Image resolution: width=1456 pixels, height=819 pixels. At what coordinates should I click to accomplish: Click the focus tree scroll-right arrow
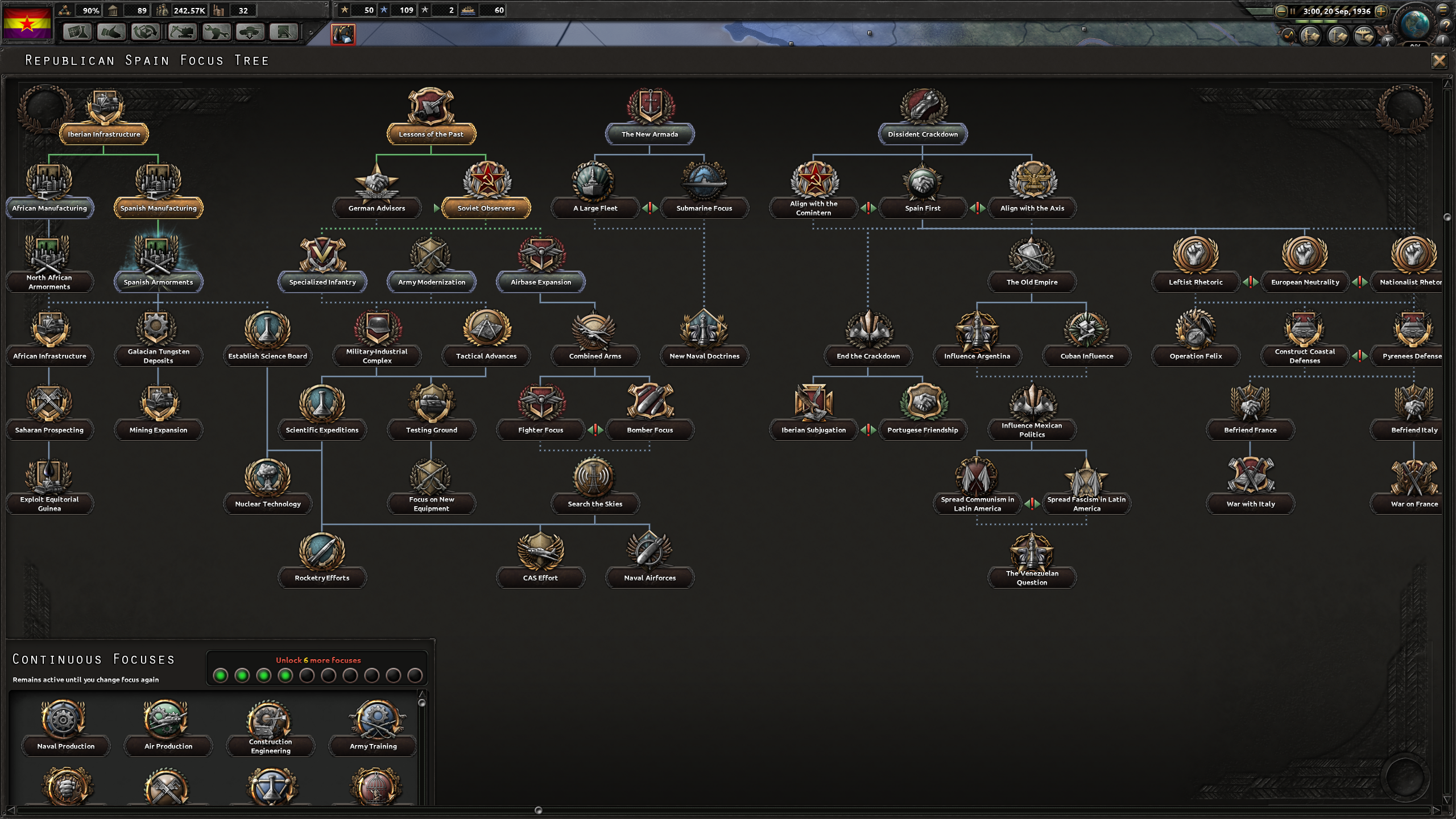tap(1437, 810)
